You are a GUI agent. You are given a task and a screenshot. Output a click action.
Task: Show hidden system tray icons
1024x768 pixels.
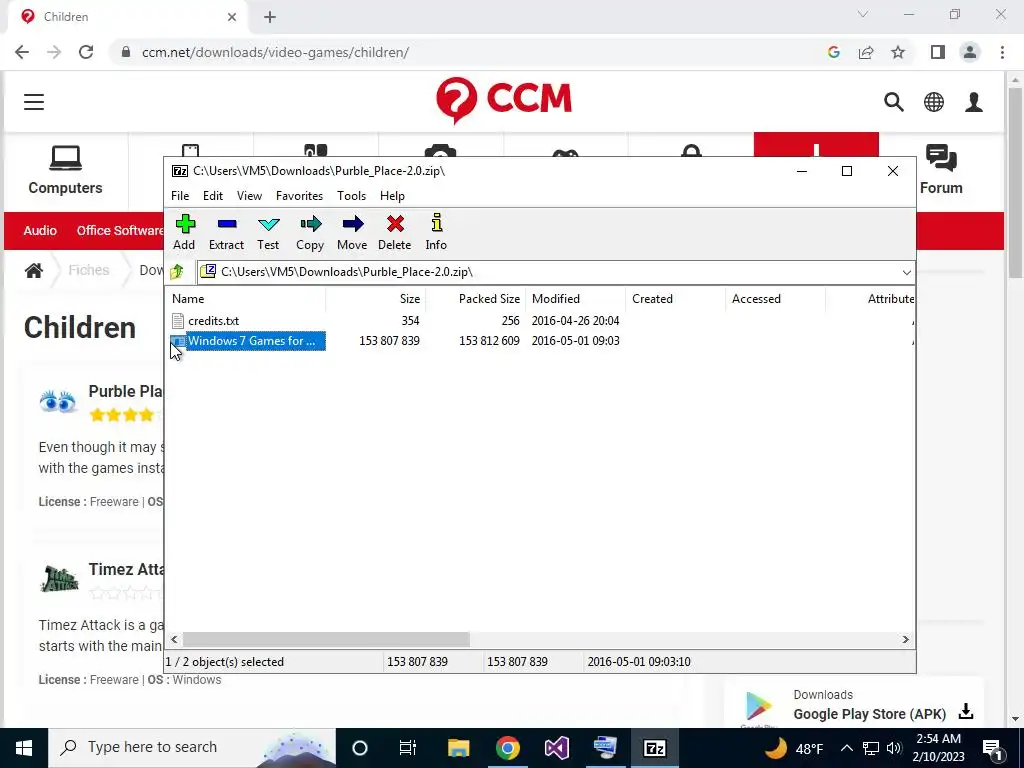[846, 748]
